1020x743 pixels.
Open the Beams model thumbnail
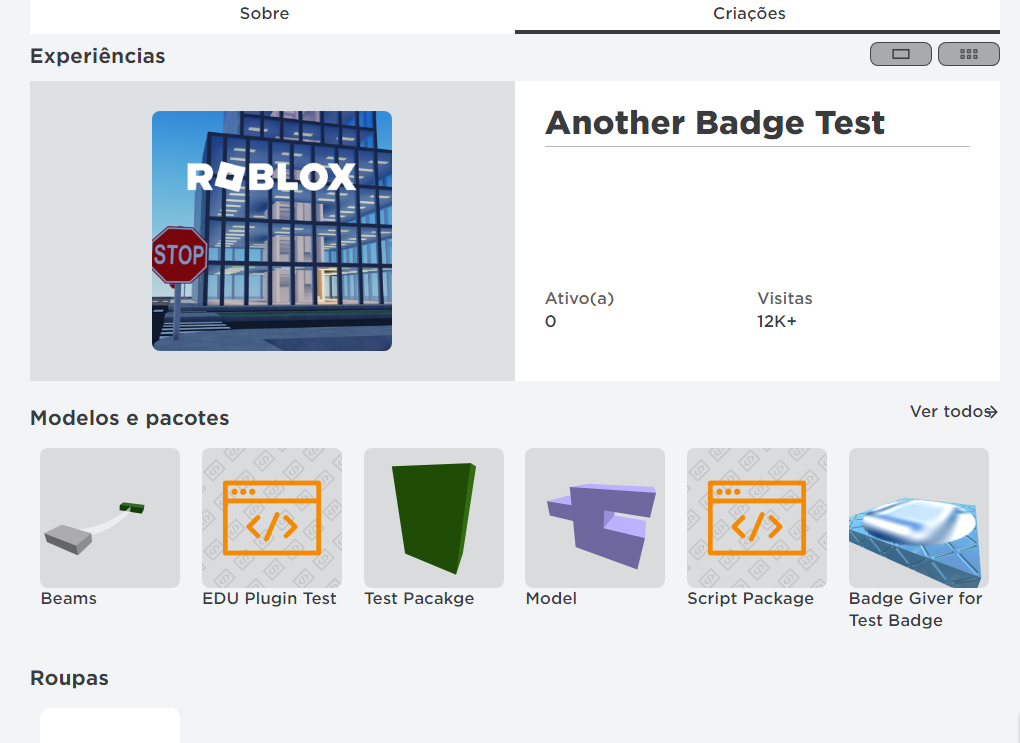click(110, 518)
